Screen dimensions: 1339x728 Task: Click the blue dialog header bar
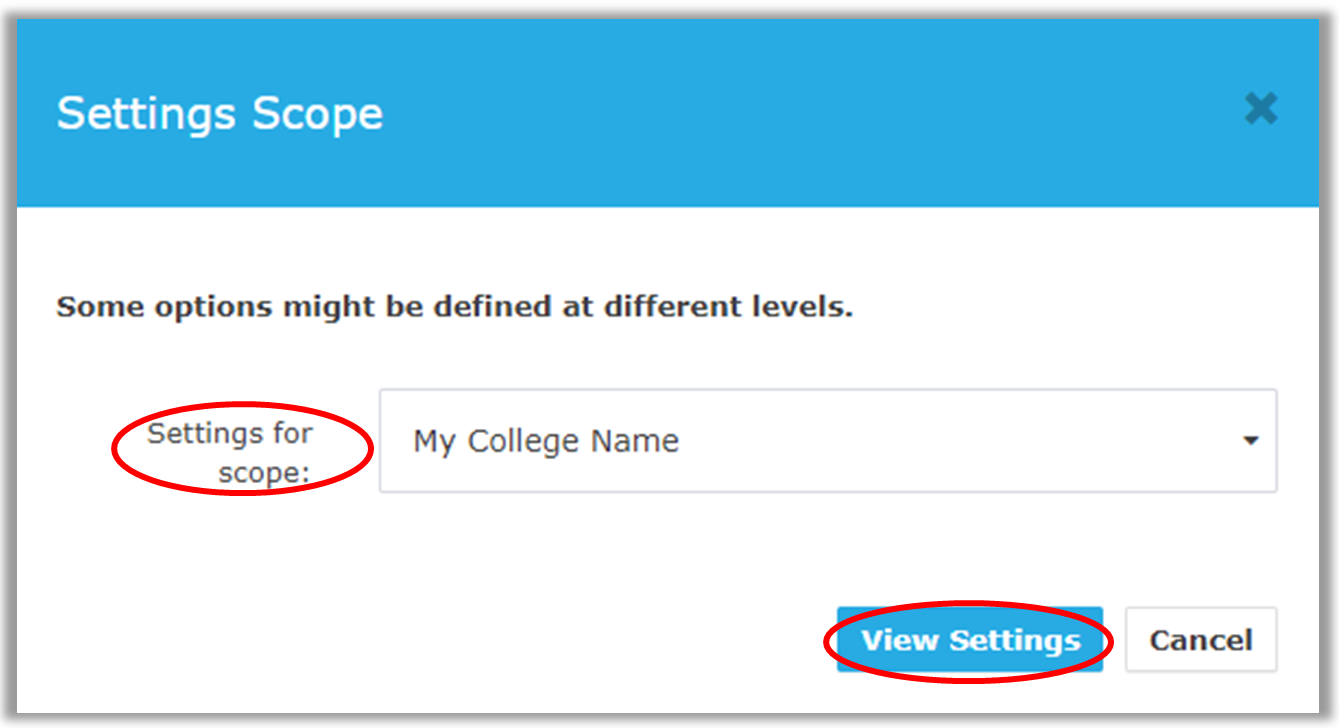point(668,112)
